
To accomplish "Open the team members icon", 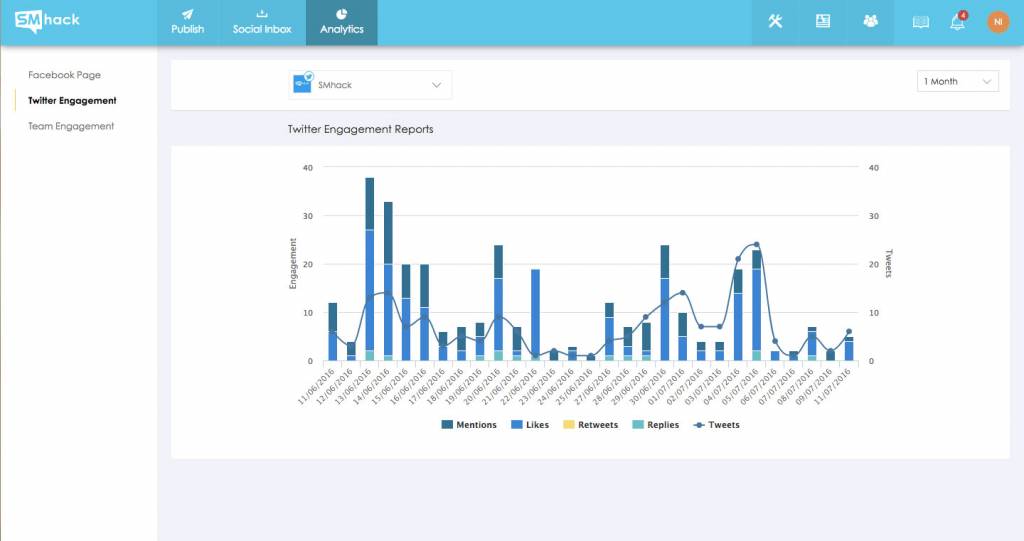I will [871, 21].
